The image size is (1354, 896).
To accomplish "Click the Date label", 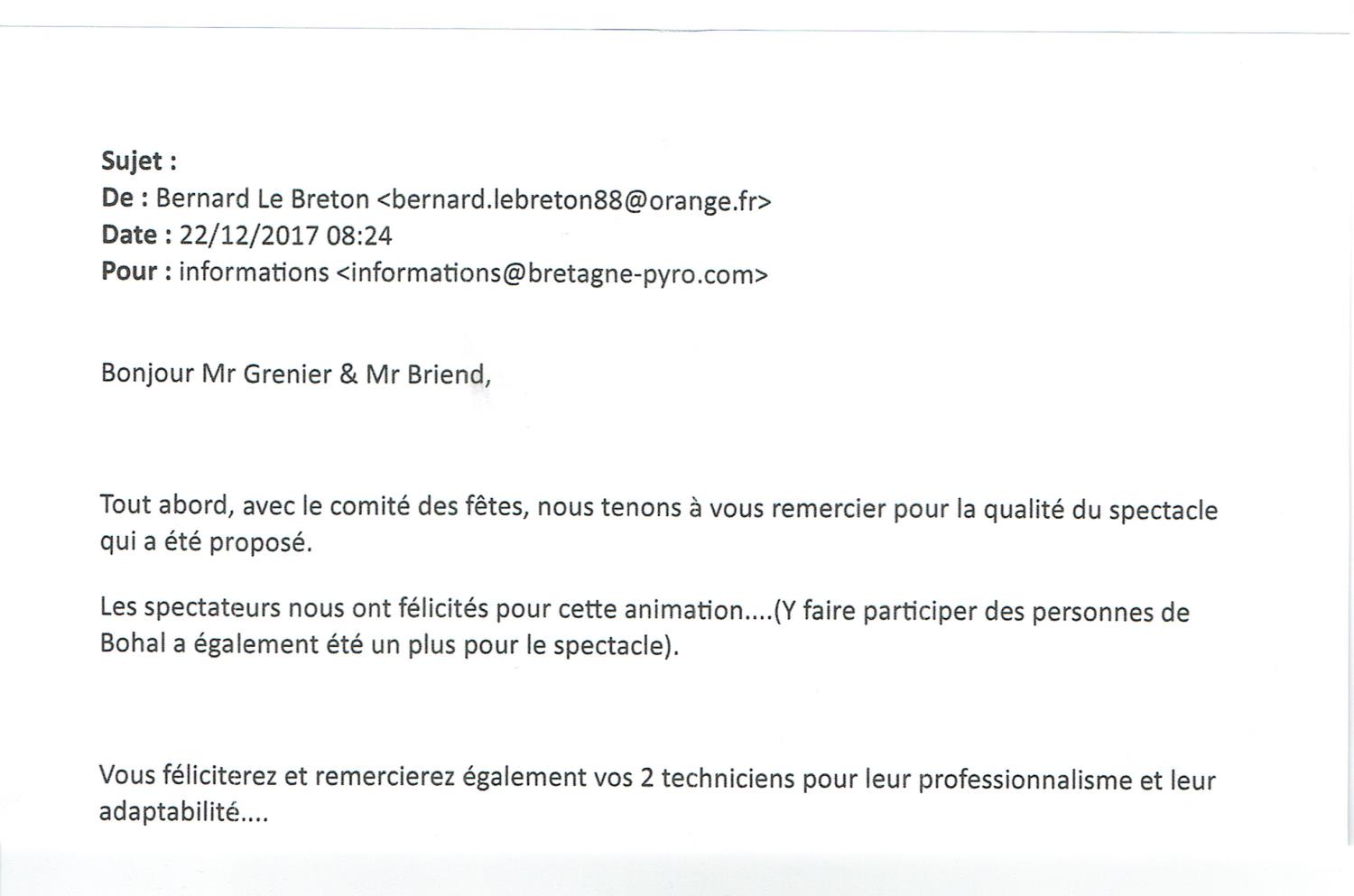I will (136, 235).
